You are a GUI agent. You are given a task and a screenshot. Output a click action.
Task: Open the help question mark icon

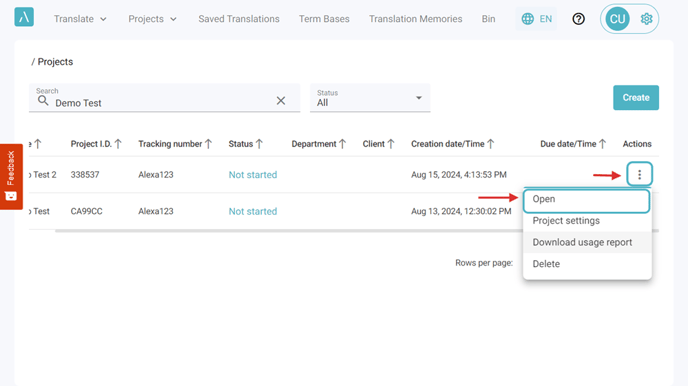point(578,19)
